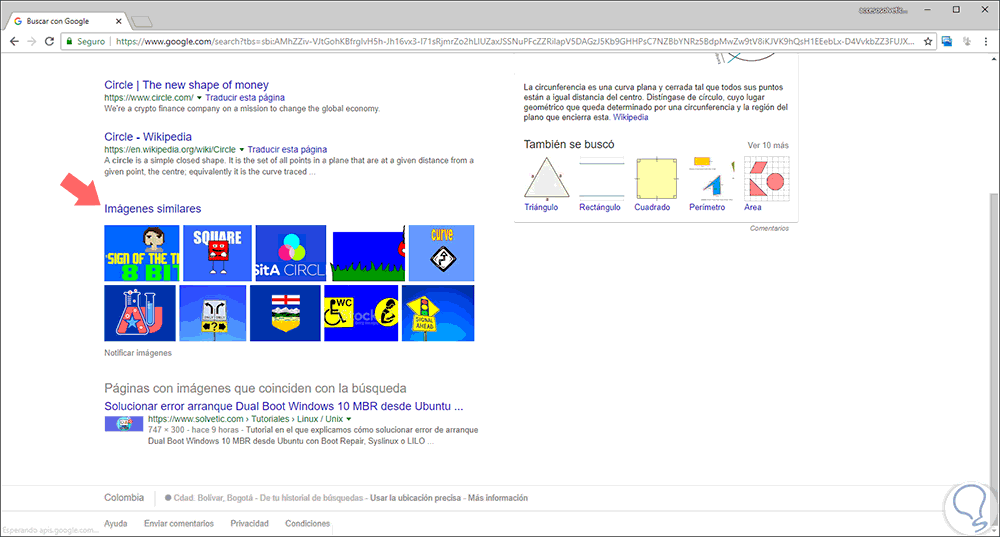Viewport: 1000px width, 537px height.
Task: Select the Rectángulo shape image
Action: [x=601, y=178]
